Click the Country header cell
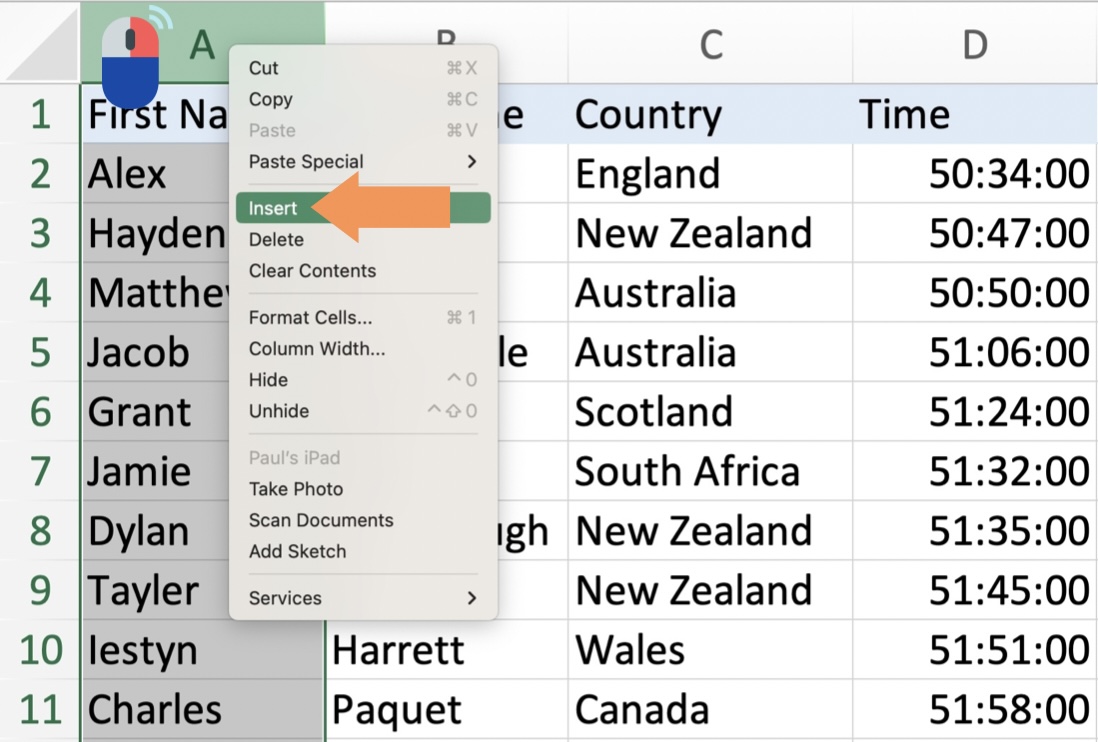The image size is (1098, 742). 711,114
